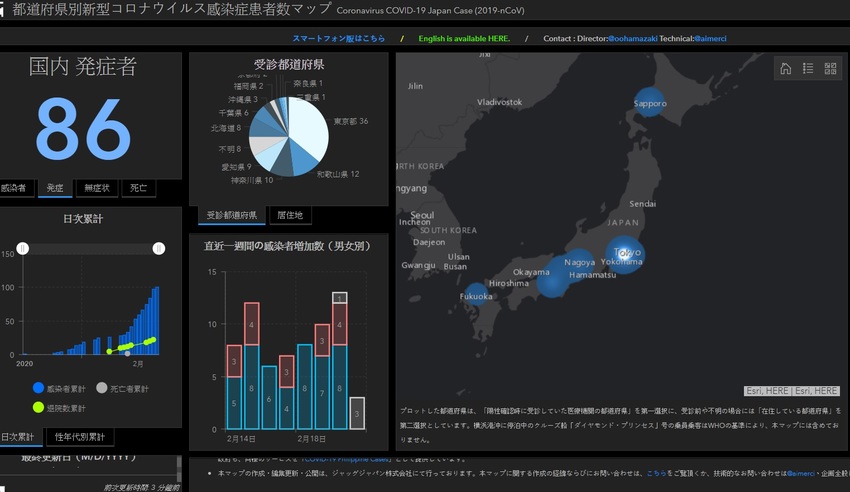Click the Esri, HERE map attribution
Viewport: 850px width, 492px height.
coord(791,391)
